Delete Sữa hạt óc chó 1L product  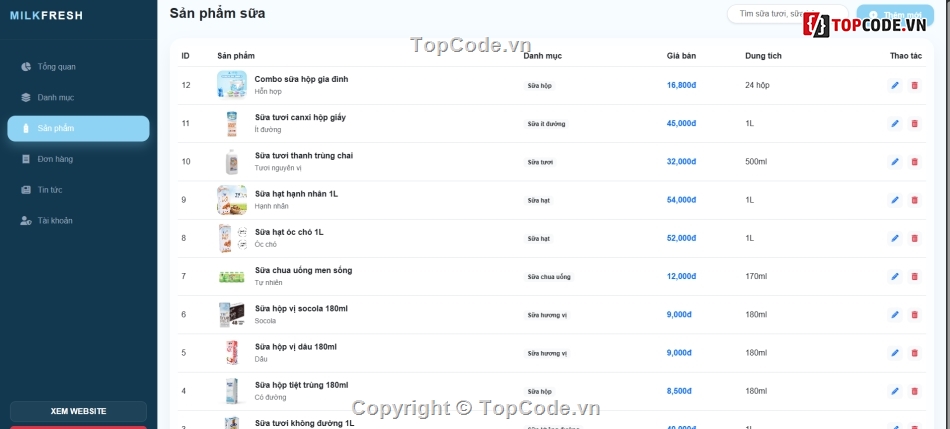[x=914, y=238]
